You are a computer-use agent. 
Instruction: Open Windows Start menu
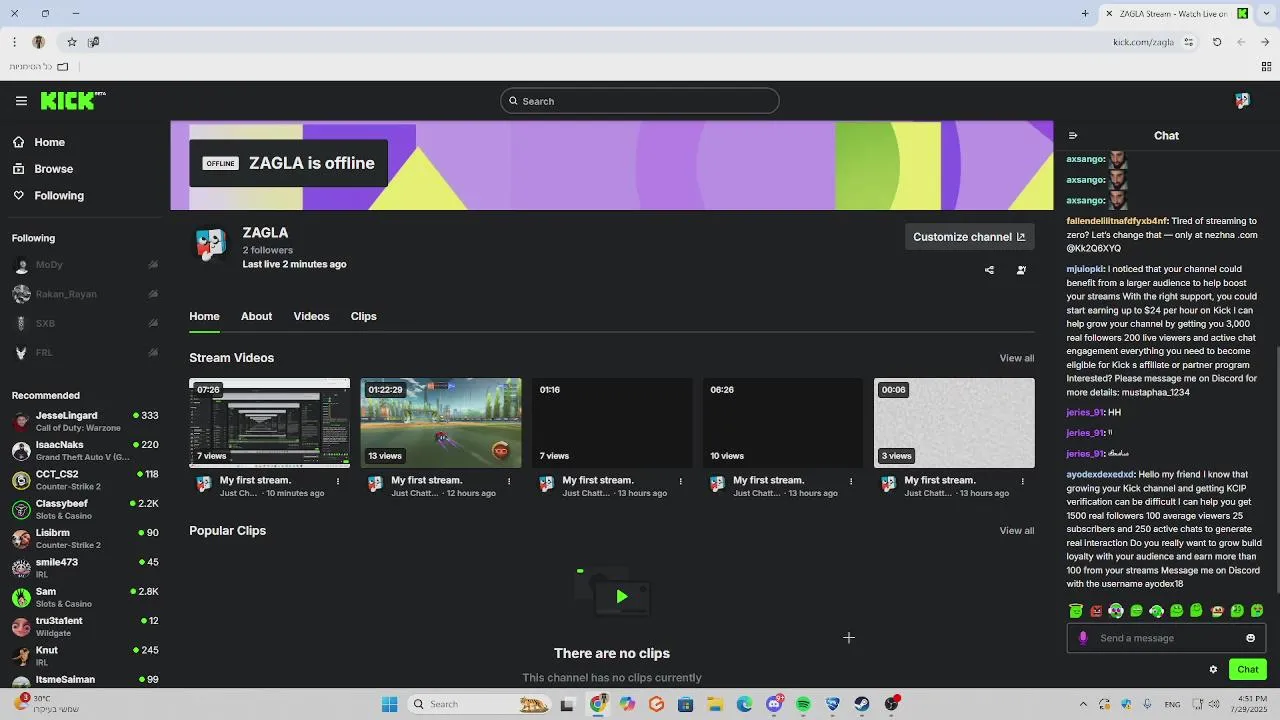click(389, 704)
